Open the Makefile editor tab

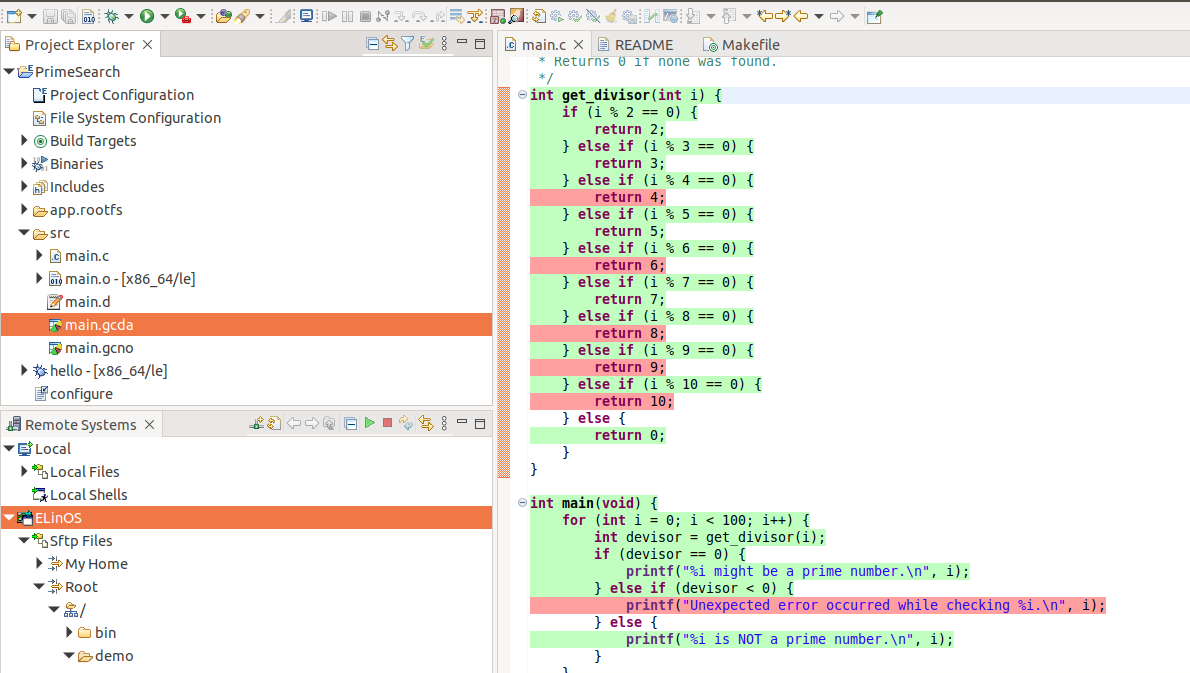click(750, 45)
